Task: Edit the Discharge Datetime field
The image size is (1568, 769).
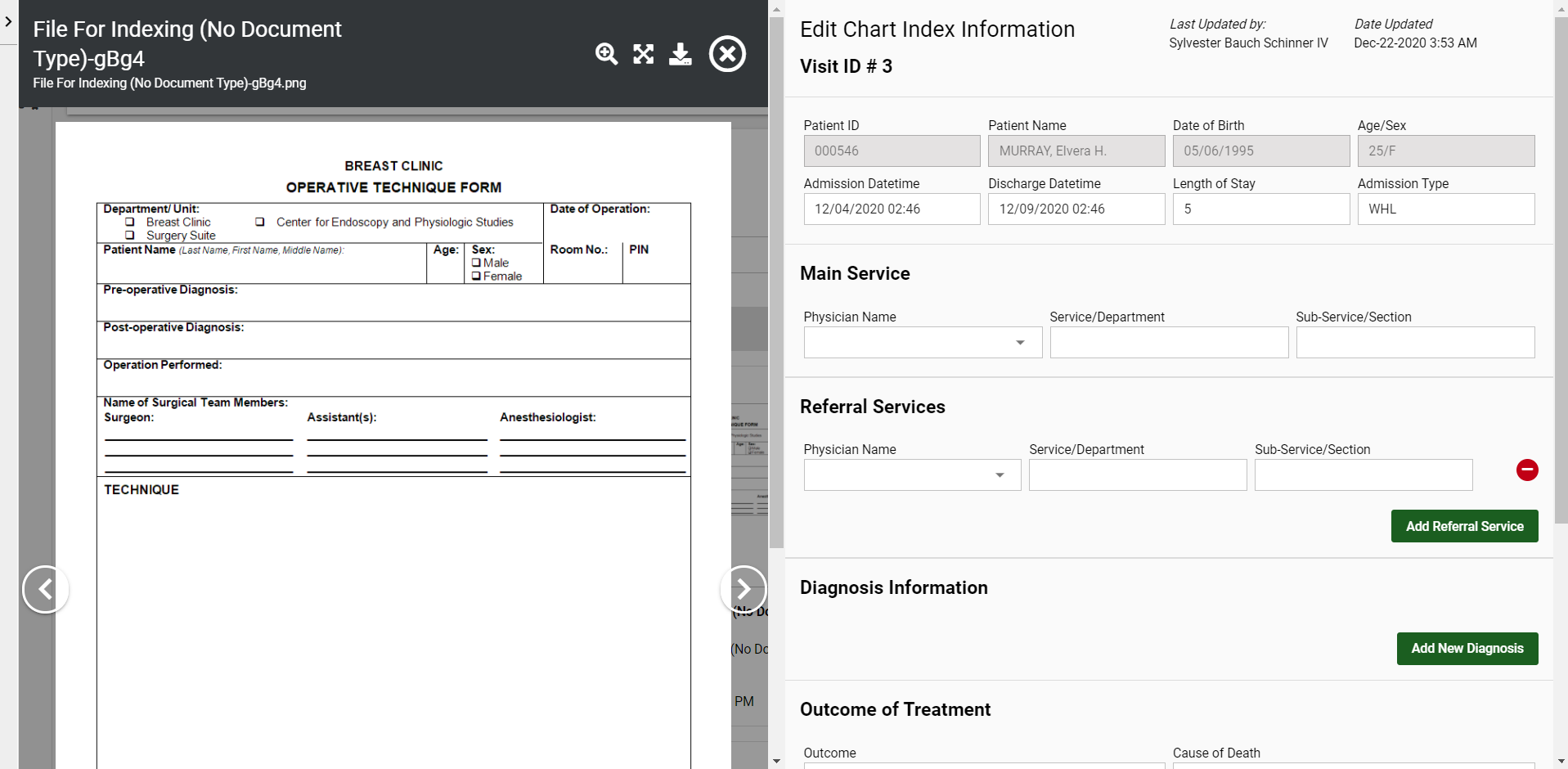Action: [1076, 209]
